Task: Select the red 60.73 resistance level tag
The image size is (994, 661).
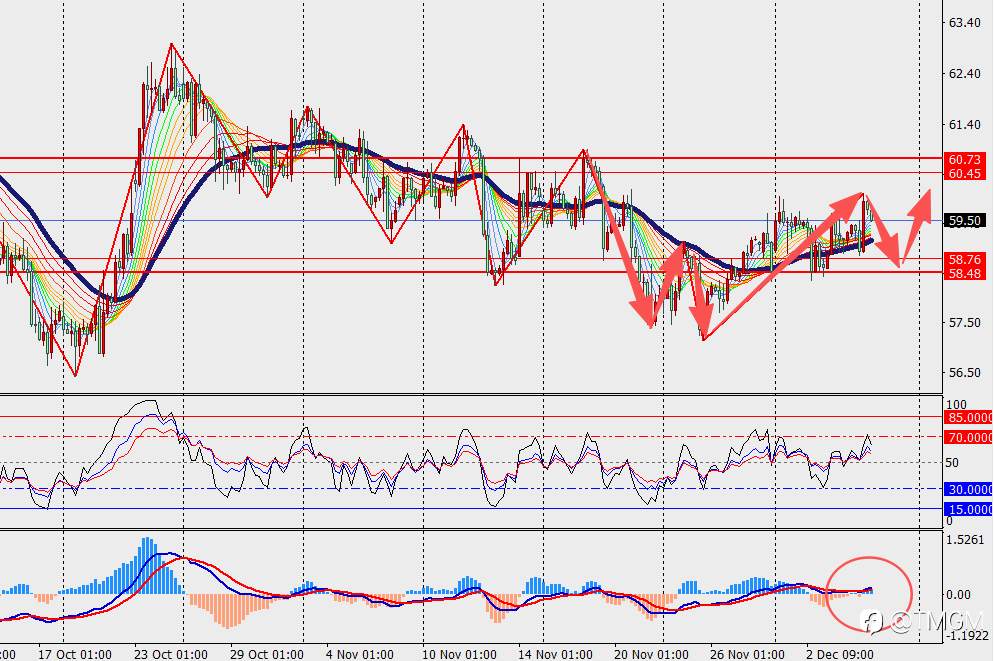Action: (x=964, y=159)
